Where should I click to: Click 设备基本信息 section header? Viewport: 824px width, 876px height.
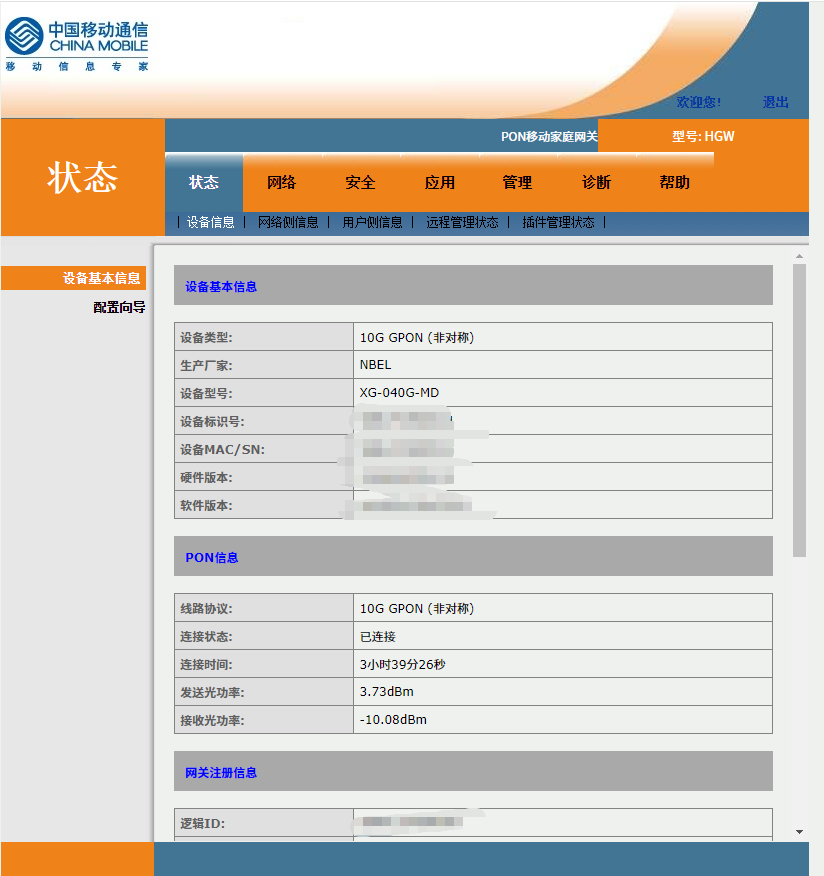click(473, 285)
